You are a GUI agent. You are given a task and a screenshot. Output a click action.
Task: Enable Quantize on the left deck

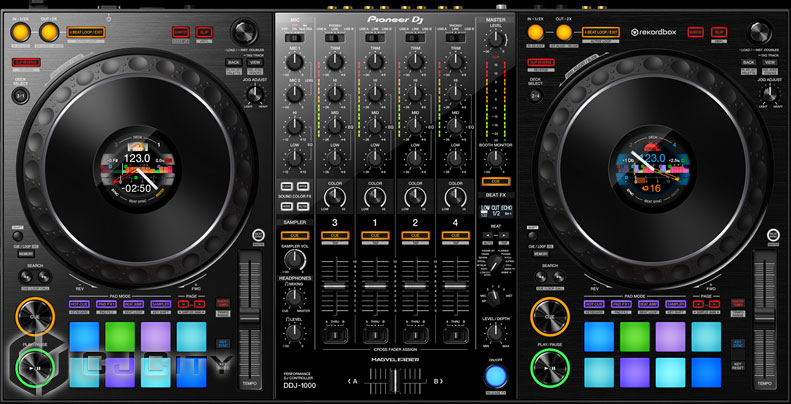coord(180,32)
